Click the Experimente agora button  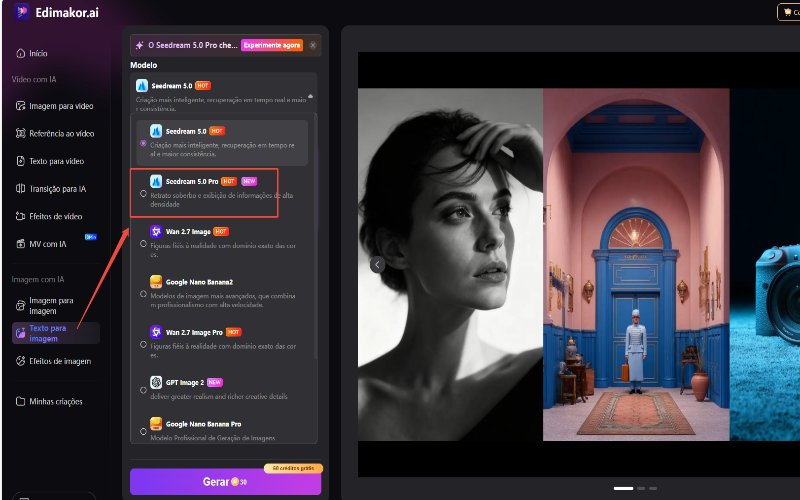tap(272, 45)
